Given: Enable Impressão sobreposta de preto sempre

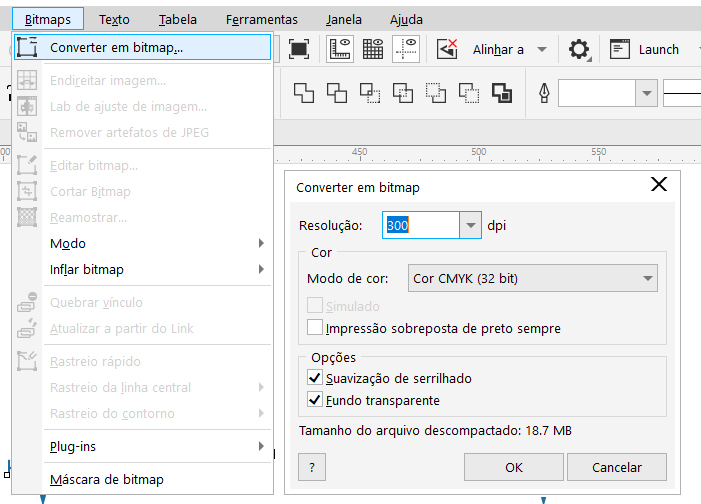Looking at the screenshot, I should pyautogui.click(x=316, y=328).
